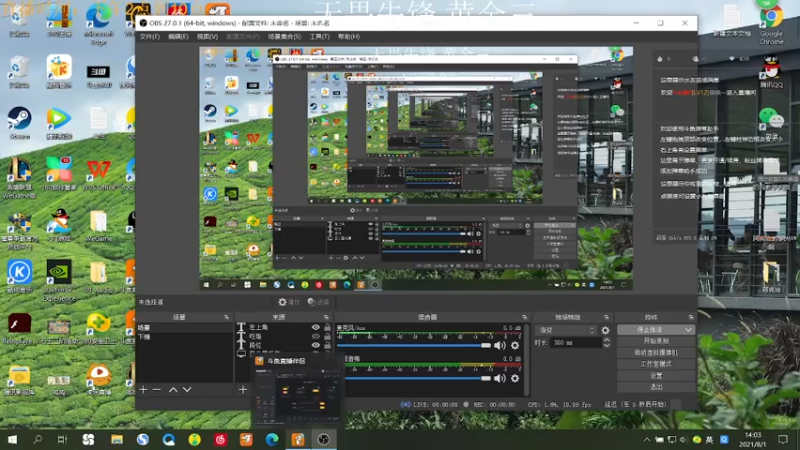800x450 pixels.
Task: Move scene up with the up arrow
Action: tap(173, 390)
